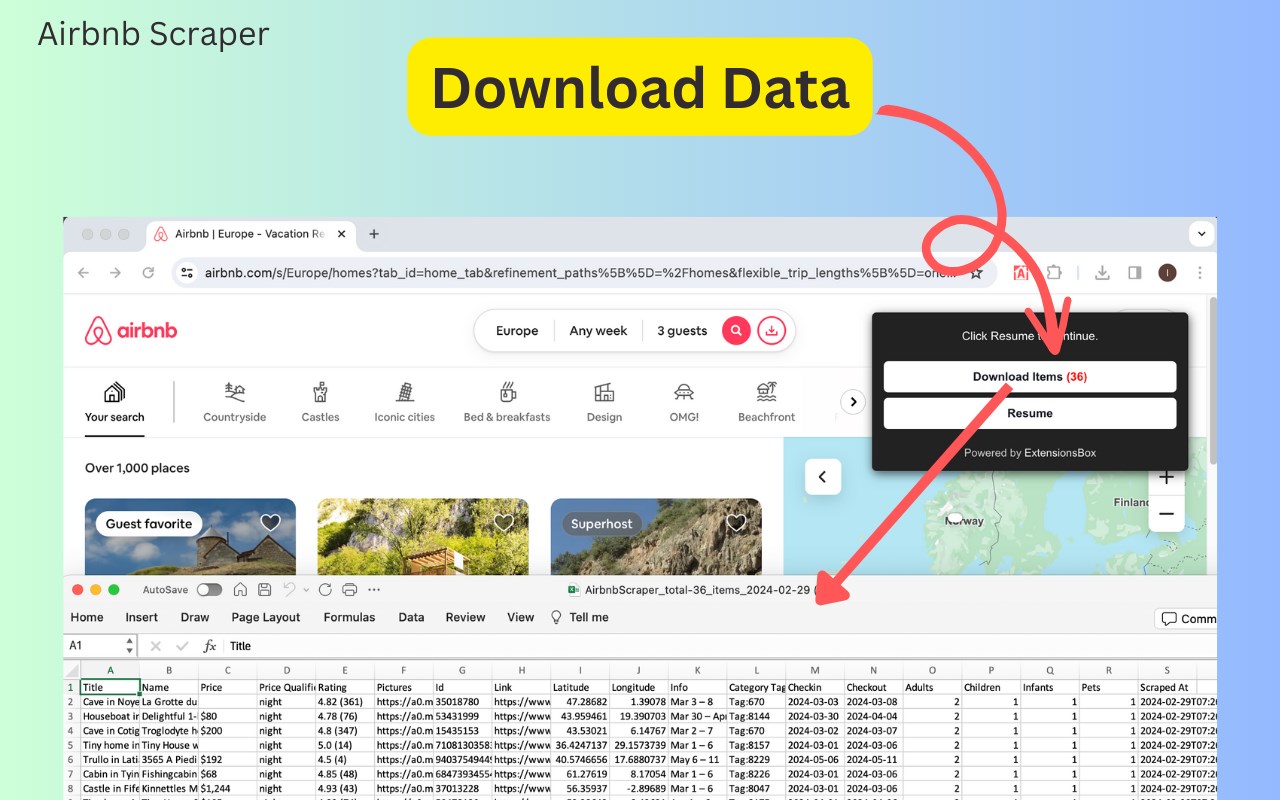
Task: Favorite the Superhost listing with heart
Action: [736, 522]
